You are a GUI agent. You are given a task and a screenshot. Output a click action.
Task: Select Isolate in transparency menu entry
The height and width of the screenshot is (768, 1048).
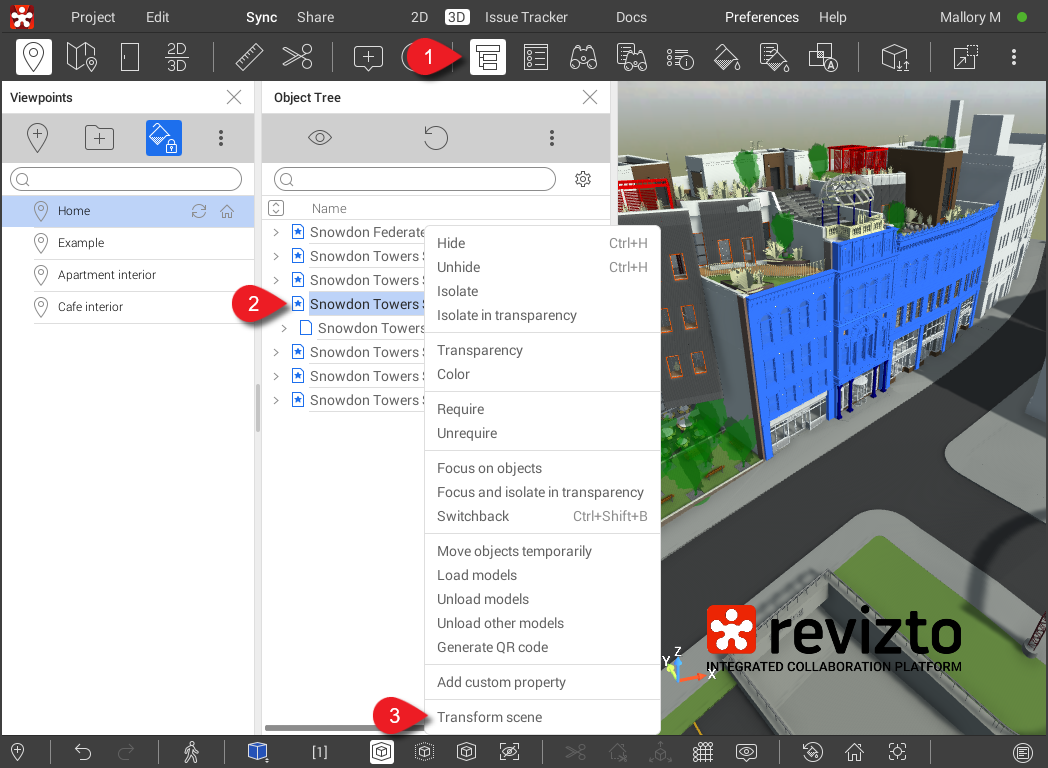point(506,315)
